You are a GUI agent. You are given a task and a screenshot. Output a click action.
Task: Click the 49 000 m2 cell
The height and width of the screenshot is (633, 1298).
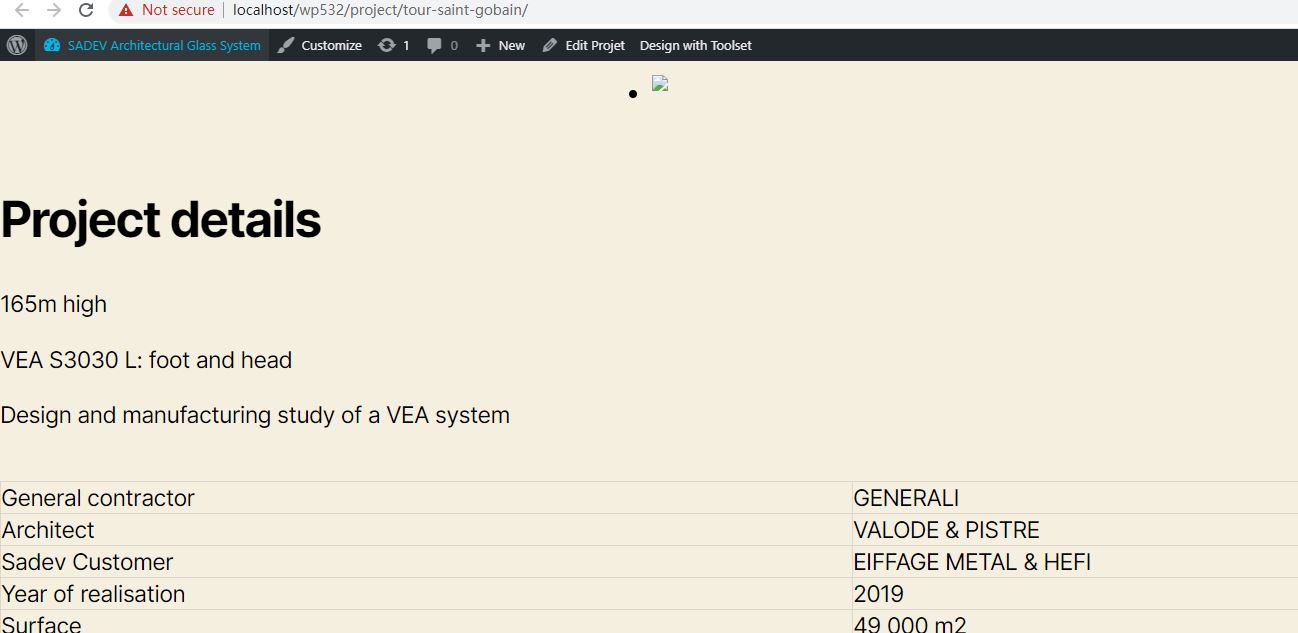1075,622
